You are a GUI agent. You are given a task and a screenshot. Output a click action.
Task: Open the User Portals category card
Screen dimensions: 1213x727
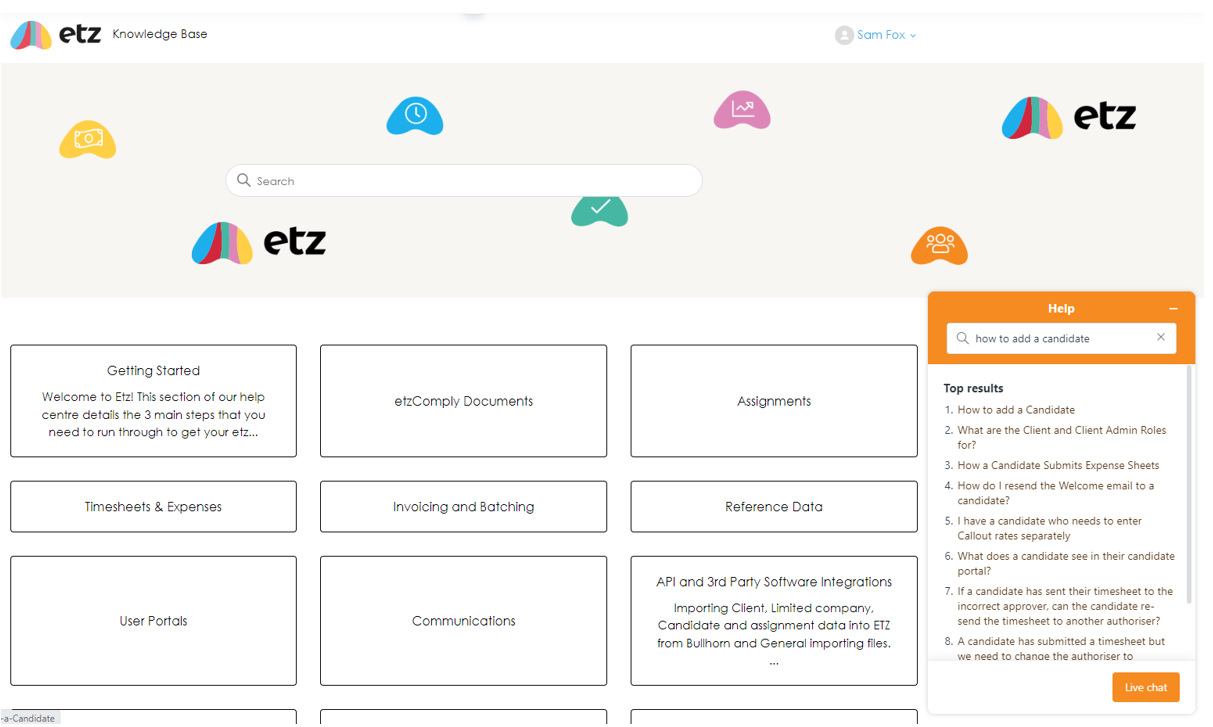153,621
